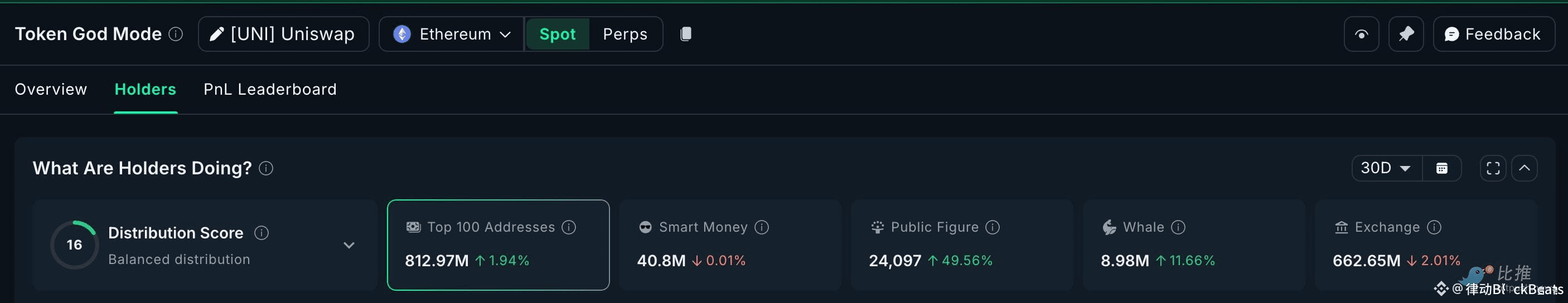Image resolution: width=1568 pixels, height=303 pixels.
Task: Open the Ethereum chain dropdown
Action: click(452, 34)
